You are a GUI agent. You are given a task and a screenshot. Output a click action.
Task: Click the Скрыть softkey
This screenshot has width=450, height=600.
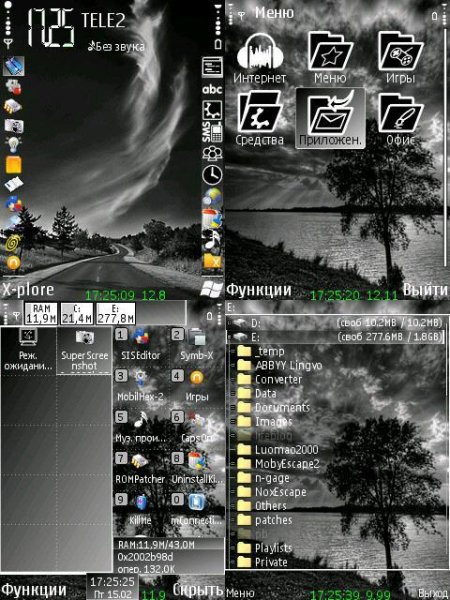197,589
